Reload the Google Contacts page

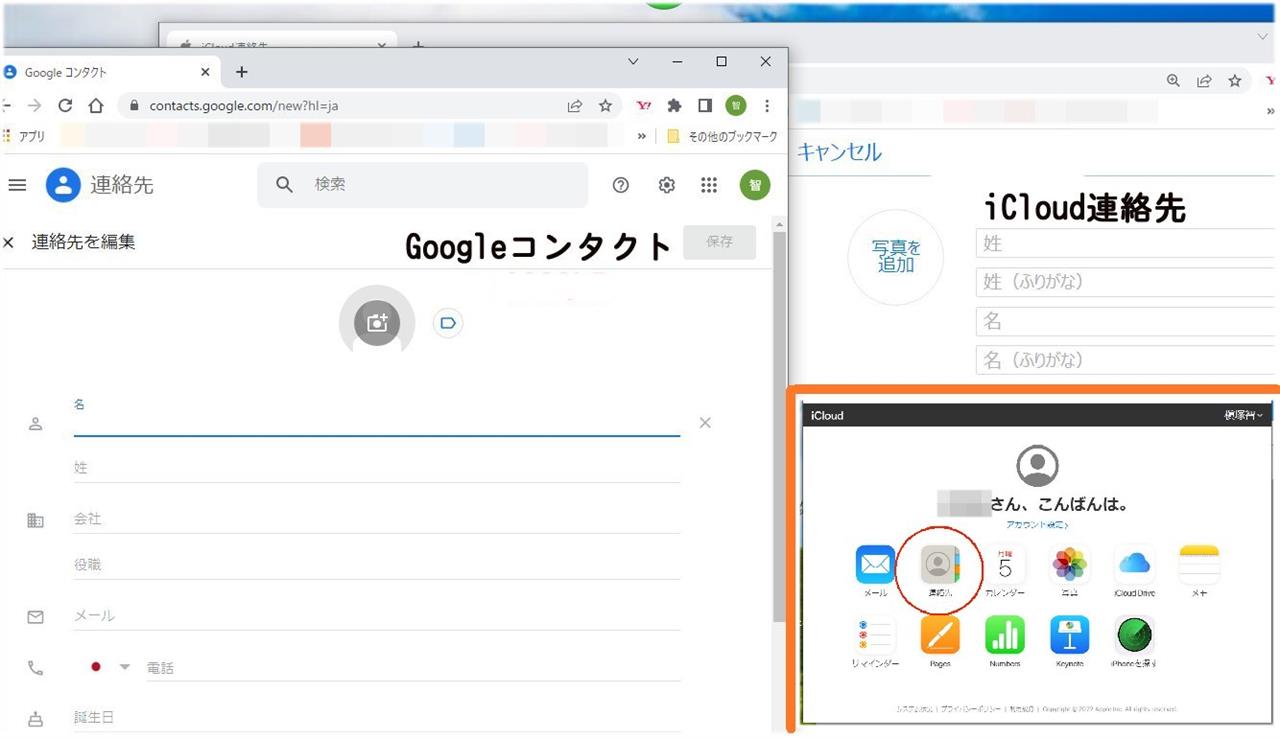pos(65,105)
